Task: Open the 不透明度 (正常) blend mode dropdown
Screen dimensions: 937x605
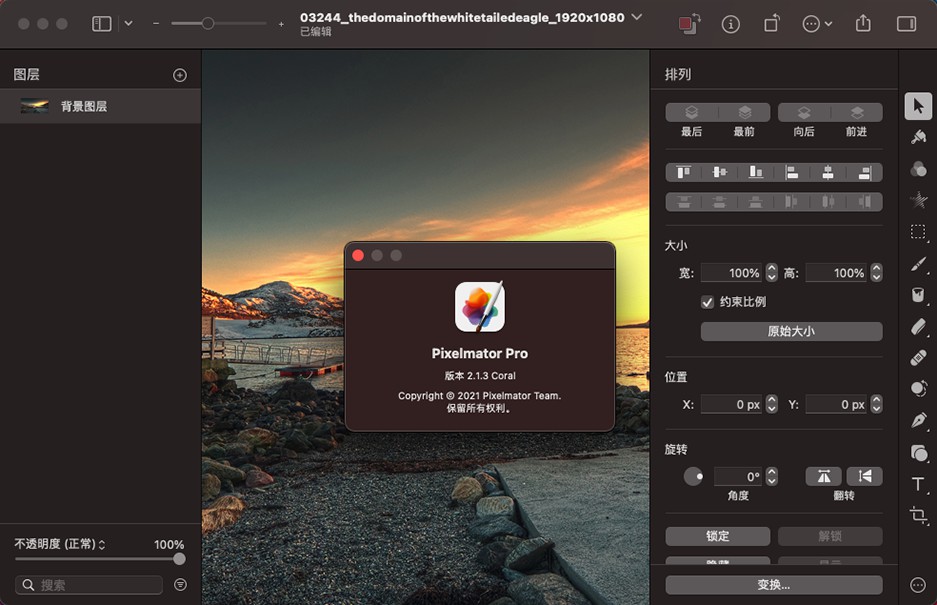Action: tap(60, 544)
